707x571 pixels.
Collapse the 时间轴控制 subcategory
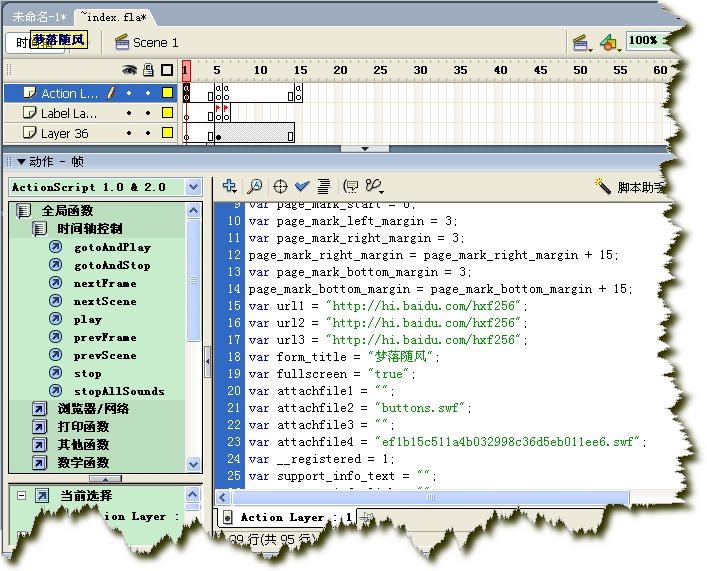point(39,229)
